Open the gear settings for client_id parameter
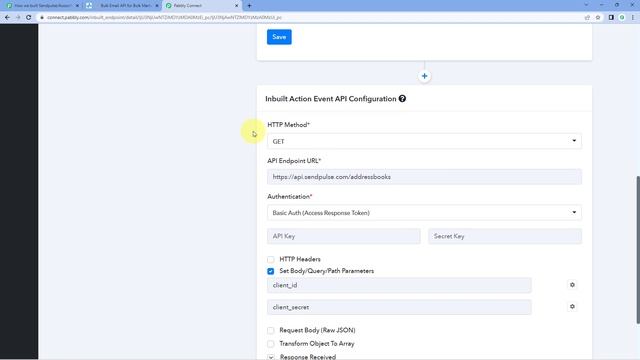640x360 pixels. click(x=572, y=285)
